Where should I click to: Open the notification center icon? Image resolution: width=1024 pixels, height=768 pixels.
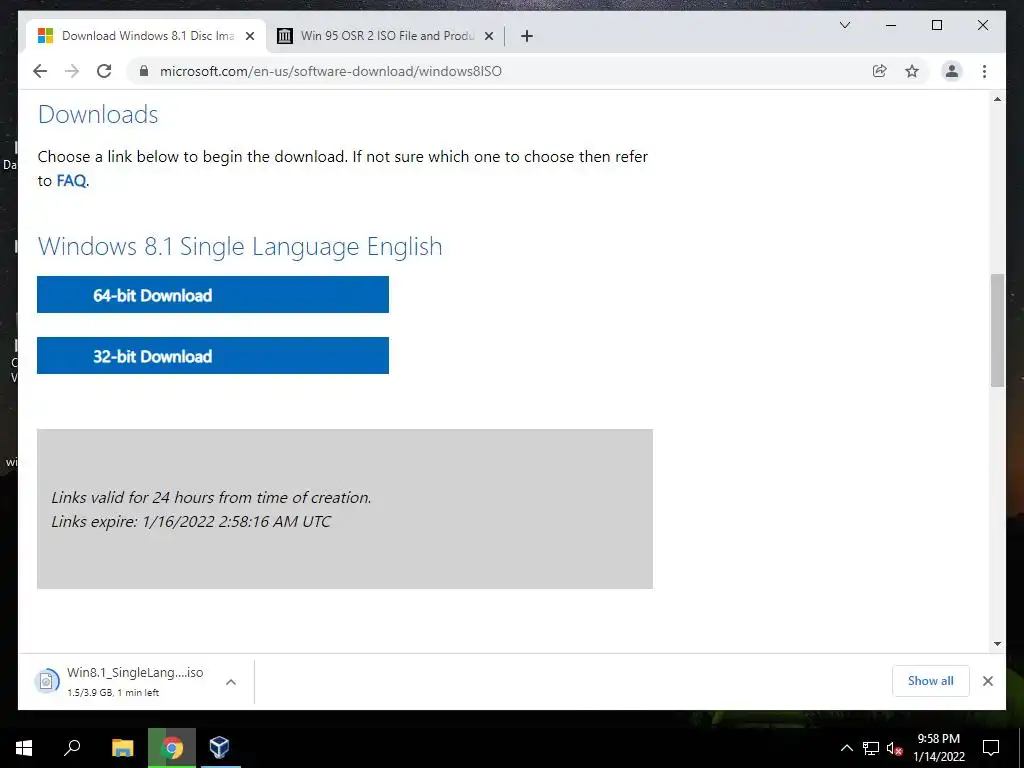[991, 748]
